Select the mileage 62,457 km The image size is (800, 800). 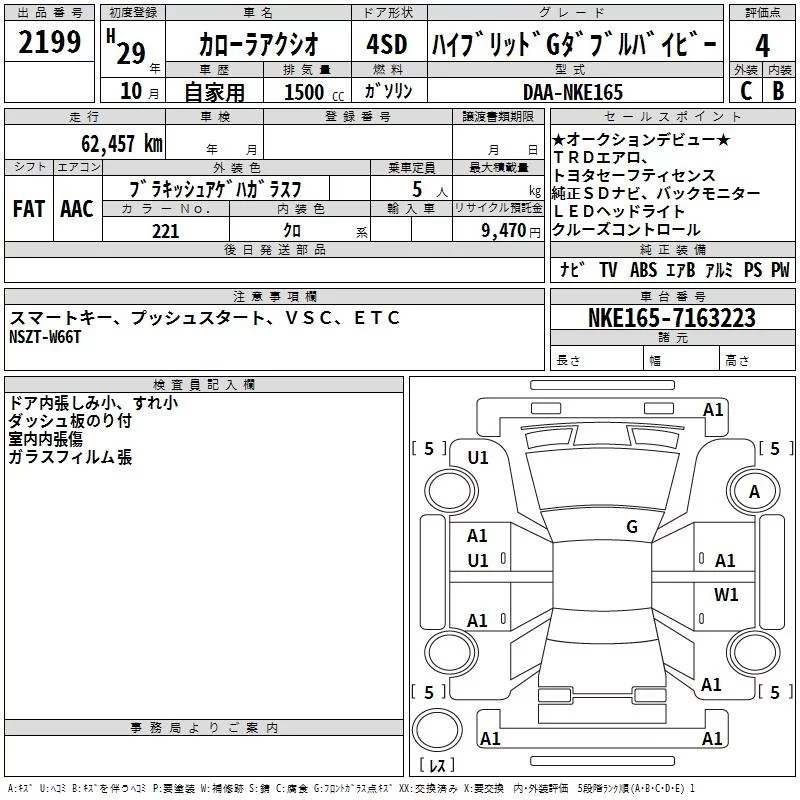[x=122, y=143]
